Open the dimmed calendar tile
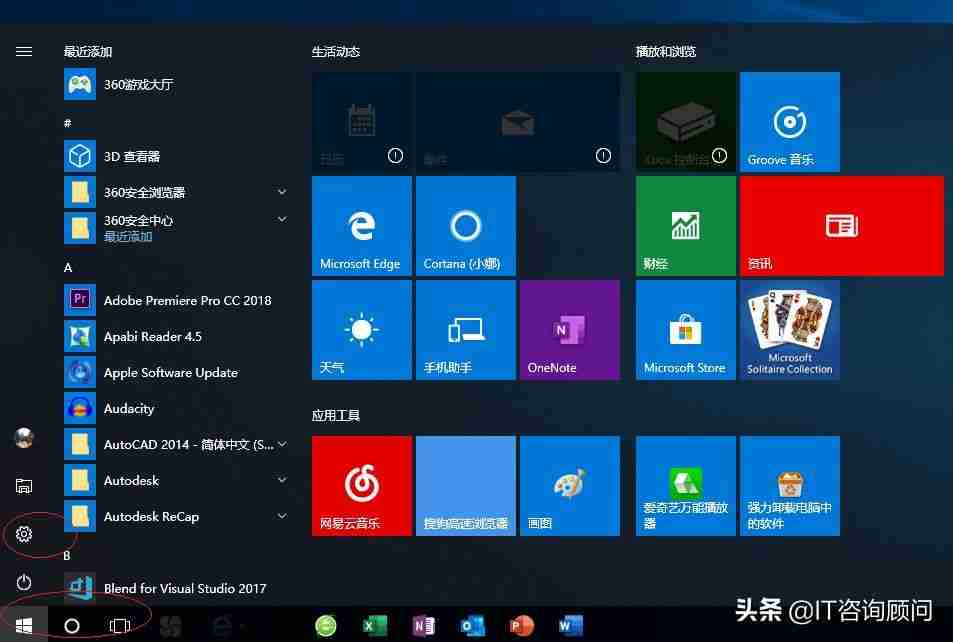Screen dimensions: 953x642 pyautogui.click(x=362, y=122)
